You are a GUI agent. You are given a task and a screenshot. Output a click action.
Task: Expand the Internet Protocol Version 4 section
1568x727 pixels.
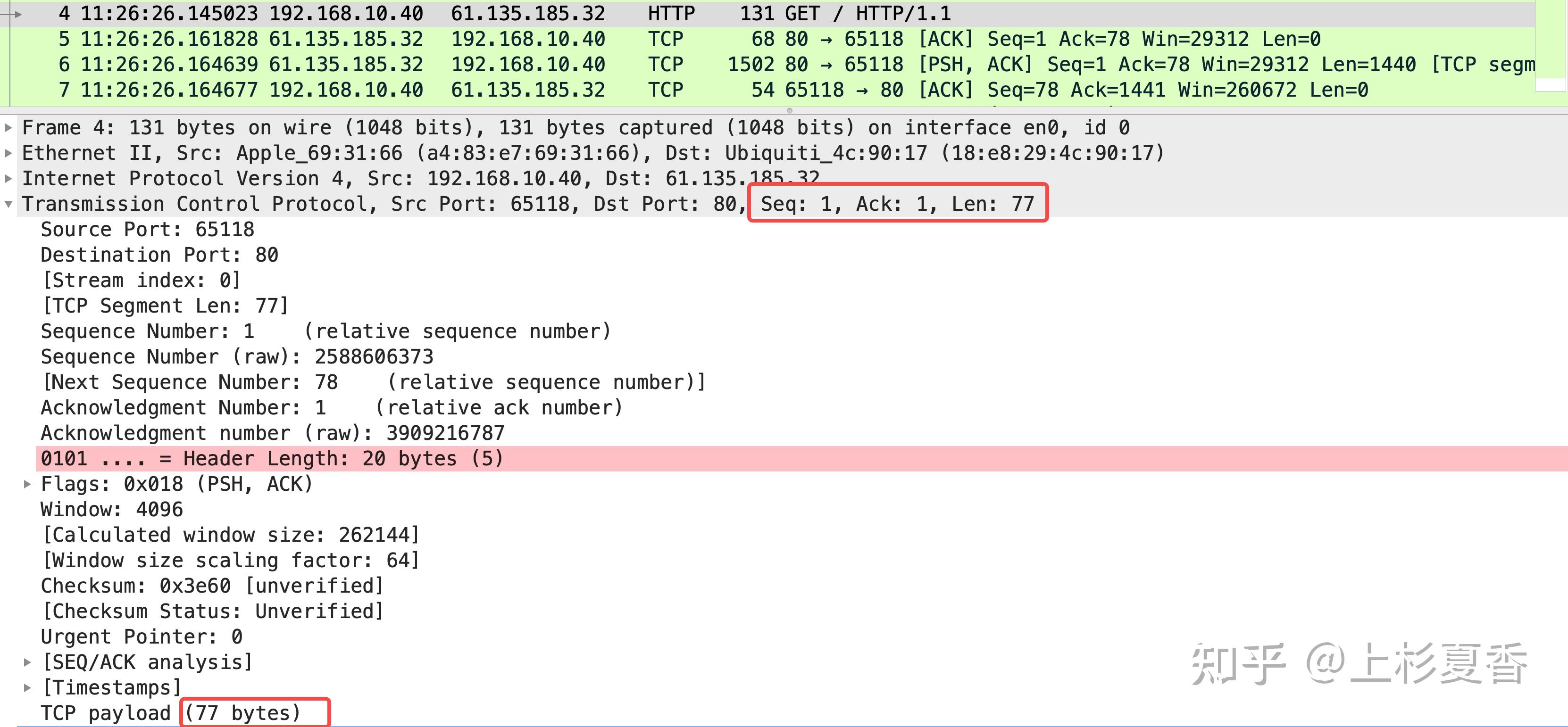[8, 179]
